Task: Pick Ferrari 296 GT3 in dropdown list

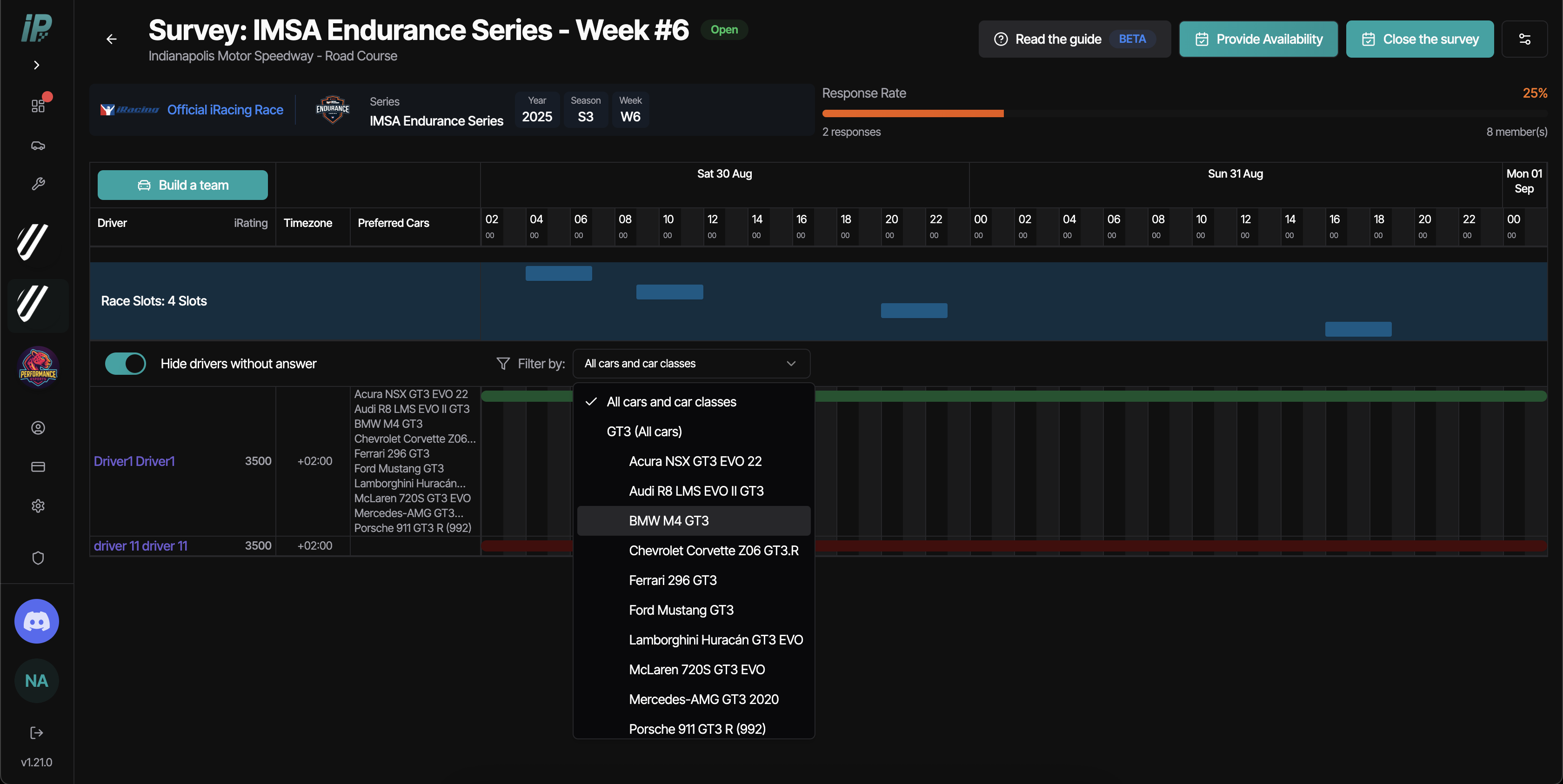Action: pyautogui.click(x=694, y=580)
